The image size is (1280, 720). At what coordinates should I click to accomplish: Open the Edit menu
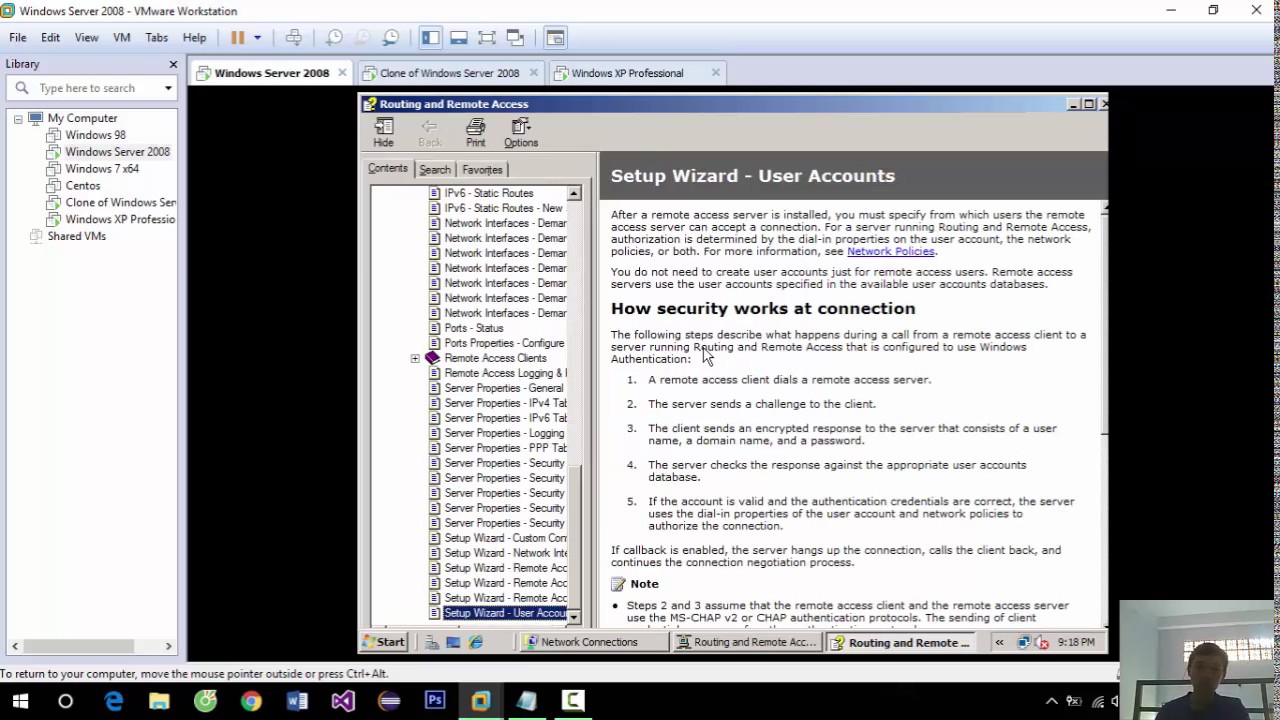pos(50,37)
